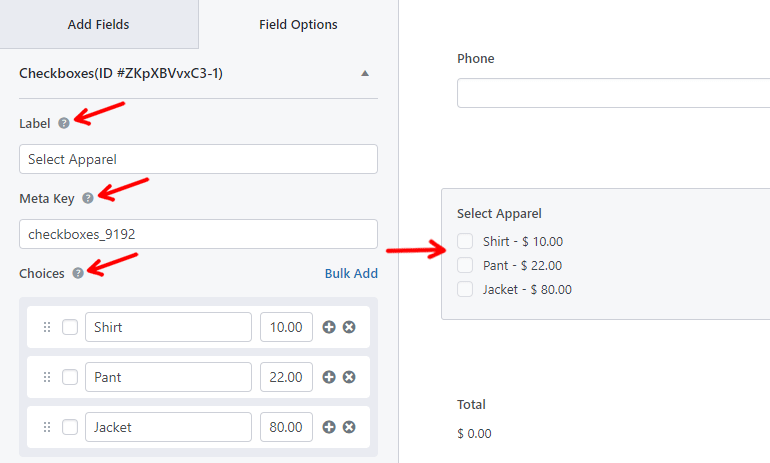This screenshot has height=463, width=770.
Task: Click the help icon next to Label
Action: coord(64,123)
